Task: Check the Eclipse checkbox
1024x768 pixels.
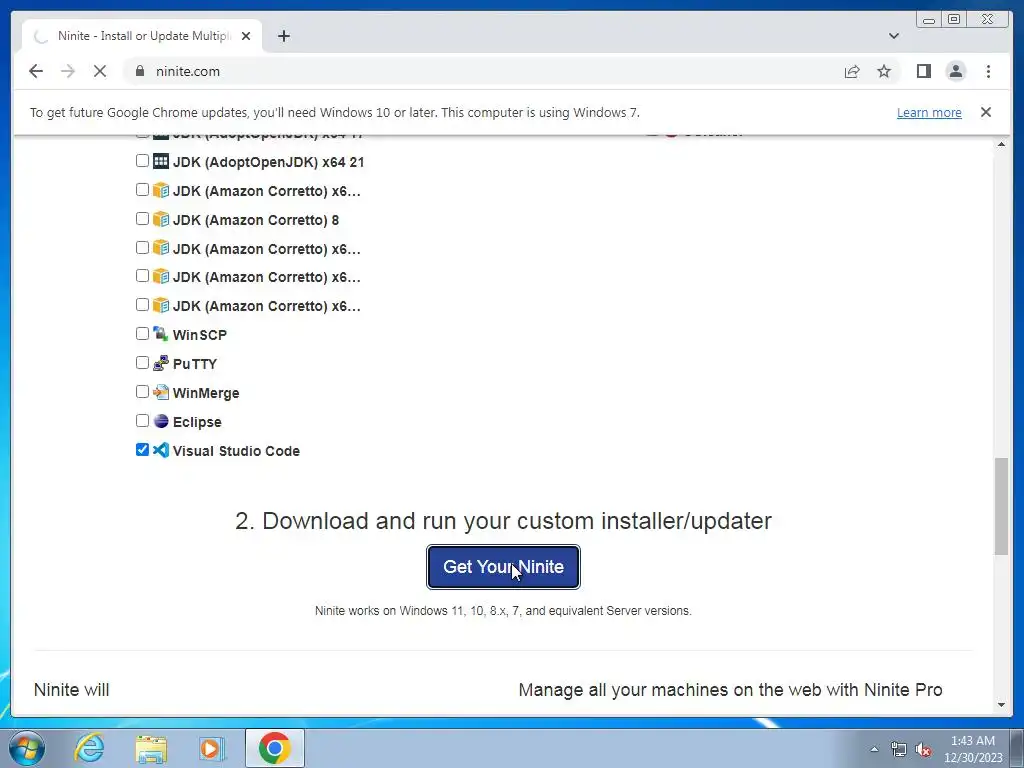Action: (x=142, y=421)
